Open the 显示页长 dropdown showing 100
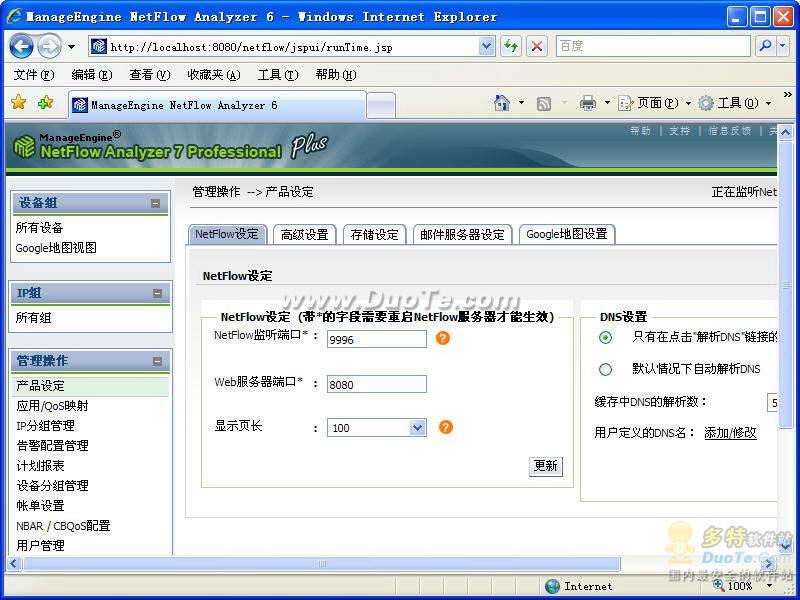Image resolution: width=800 pixels, height=600 pixels. point(377,428)
